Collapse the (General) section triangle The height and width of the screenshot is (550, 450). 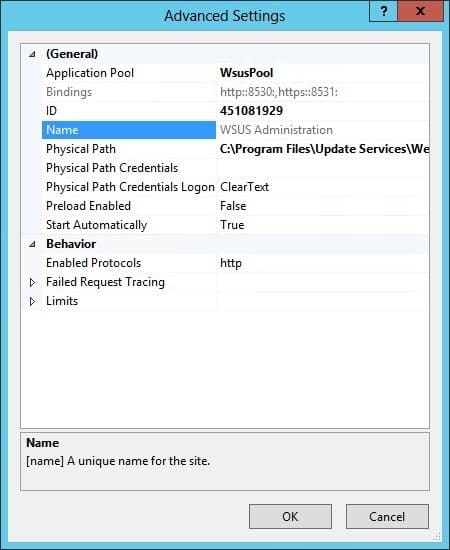[32, 54]
